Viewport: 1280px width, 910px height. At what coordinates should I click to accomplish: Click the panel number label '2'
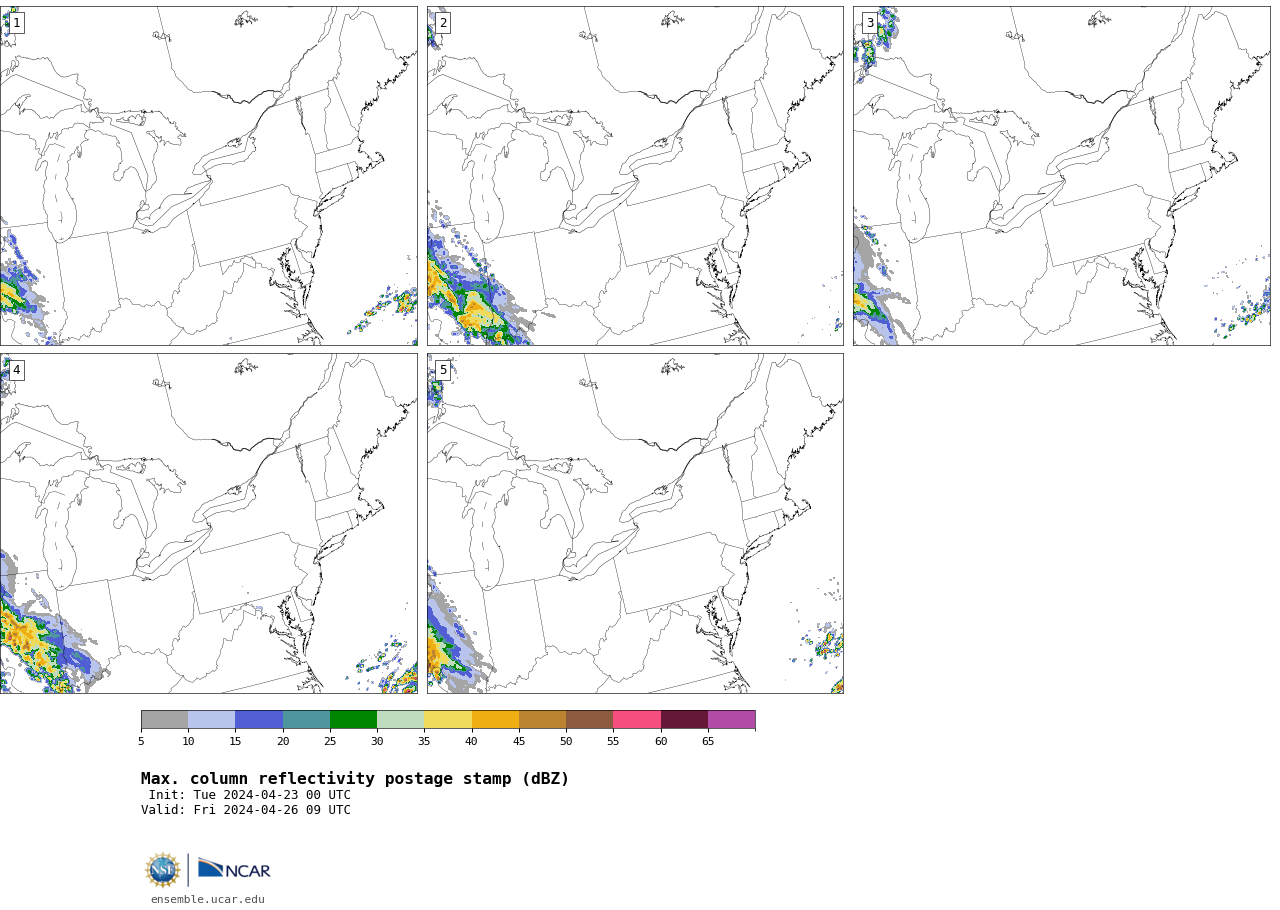(x=443, y=23)
